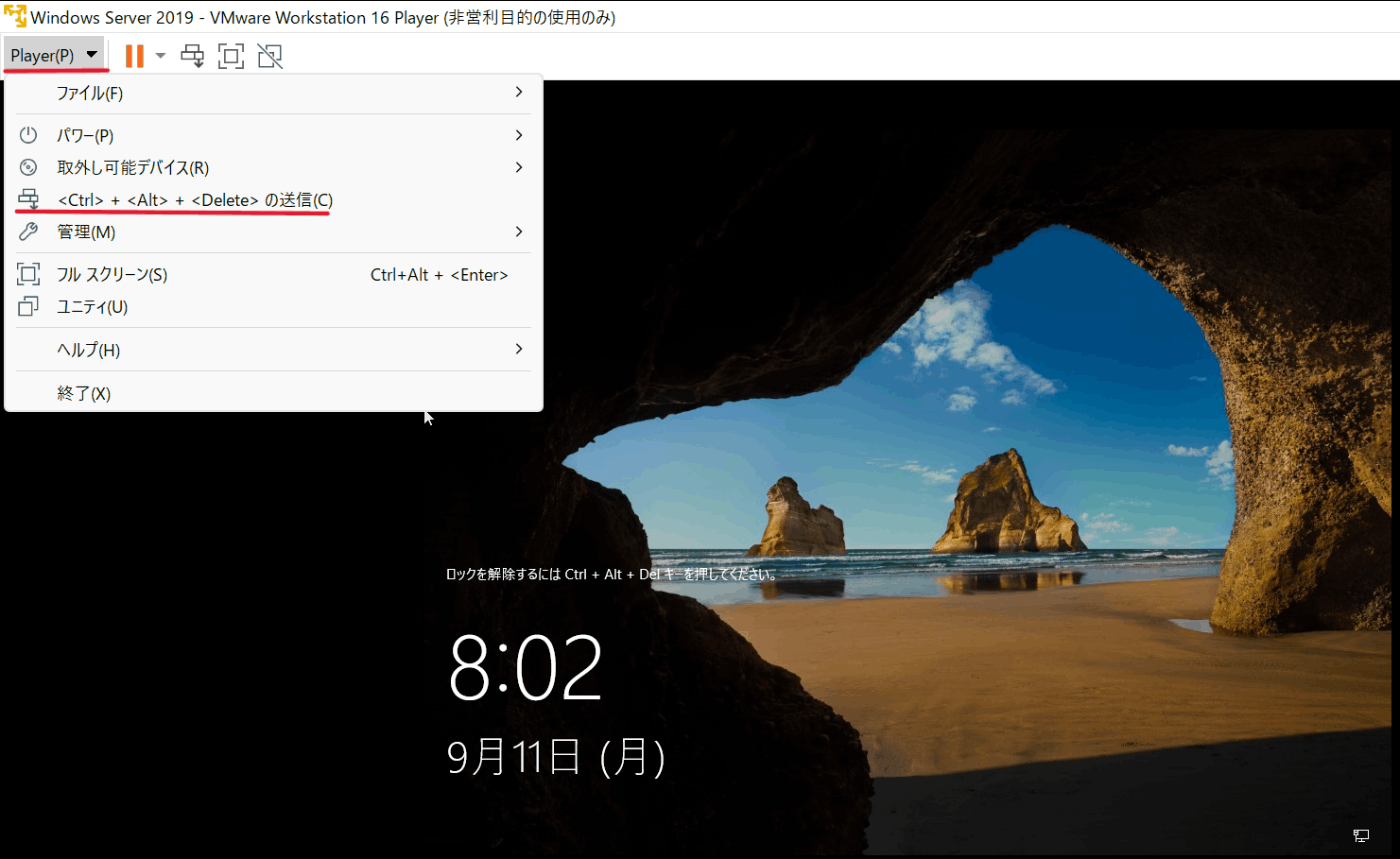1400x859 pixels.
Task: Expand the chevron arrow on パワー(P) row
Action: tap(519, 134)
